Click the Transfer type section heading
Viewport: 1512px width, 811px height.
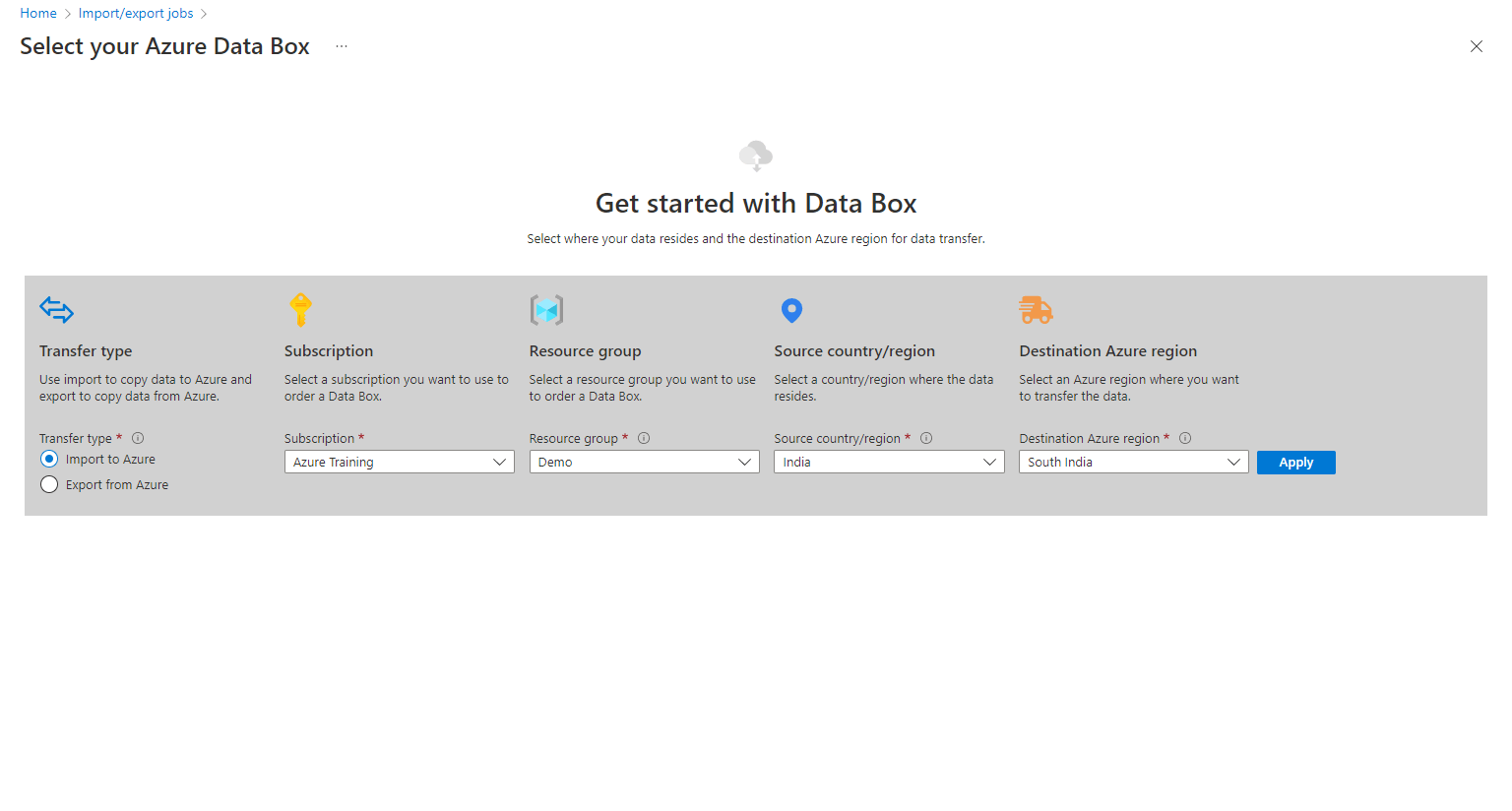86,351
